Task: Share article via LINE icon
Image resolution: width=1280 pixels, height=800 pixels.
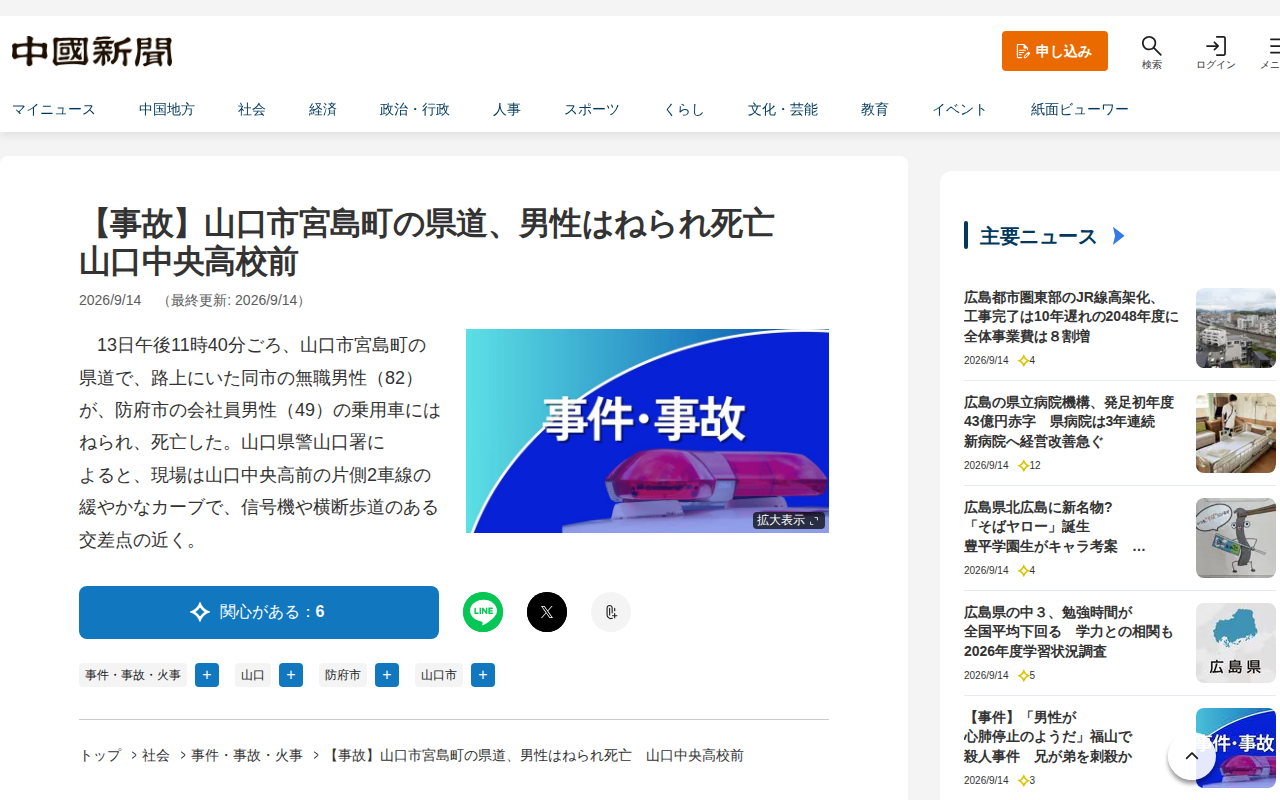Action: point(483,612)
